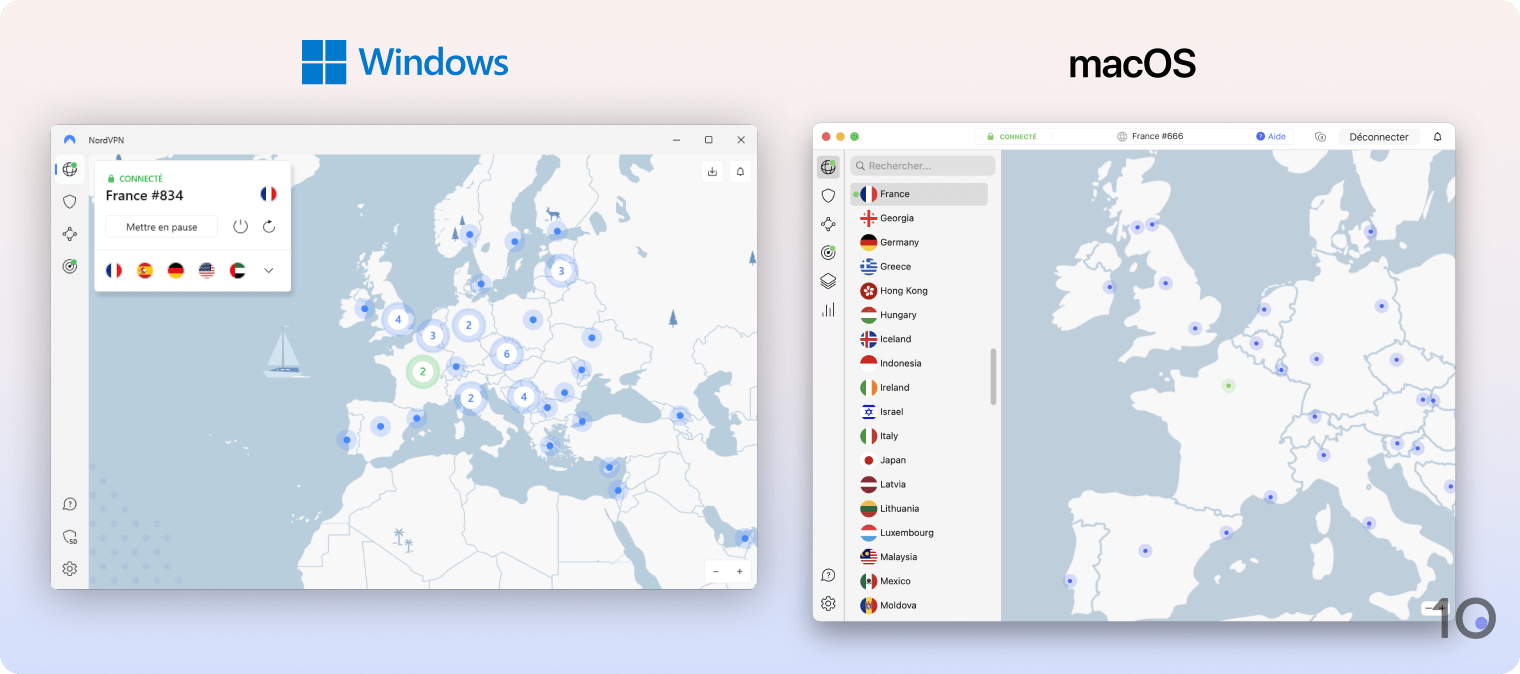Click green France server dot on macOS map
This screenshot has width=1520, height=674.
[1229, 385]
